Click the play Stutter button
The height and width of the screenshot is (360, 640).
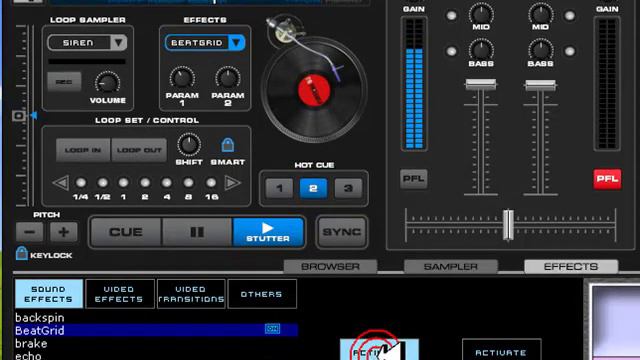click(268, 232)
